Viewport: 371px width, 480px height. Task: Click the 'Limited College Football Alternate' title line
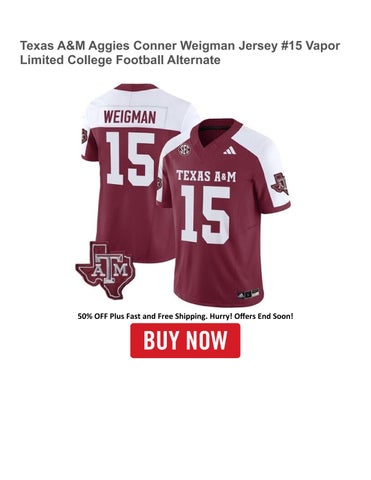[x=120, y=60]
